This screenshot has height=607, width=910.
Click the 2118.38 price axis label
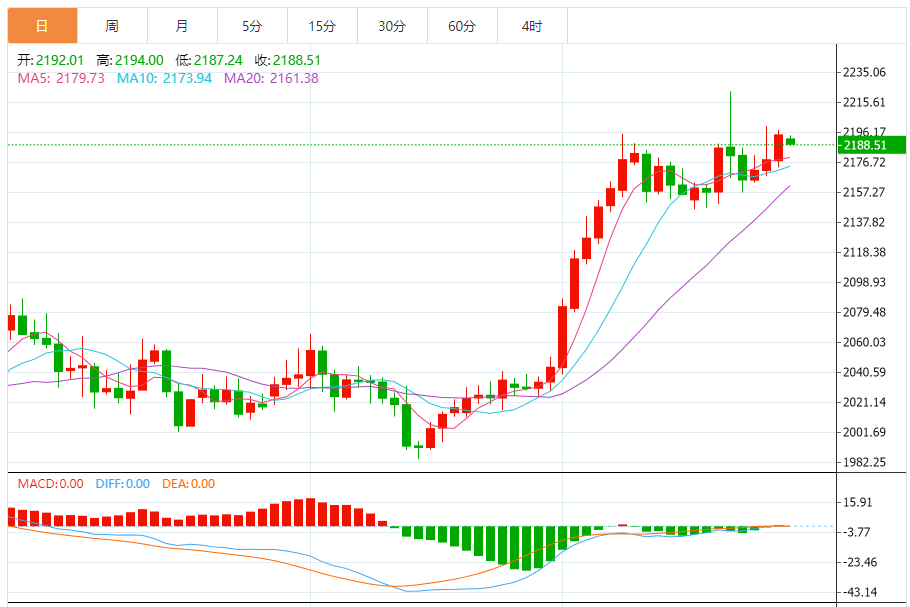pyautogui.click(x=864, y=252)
